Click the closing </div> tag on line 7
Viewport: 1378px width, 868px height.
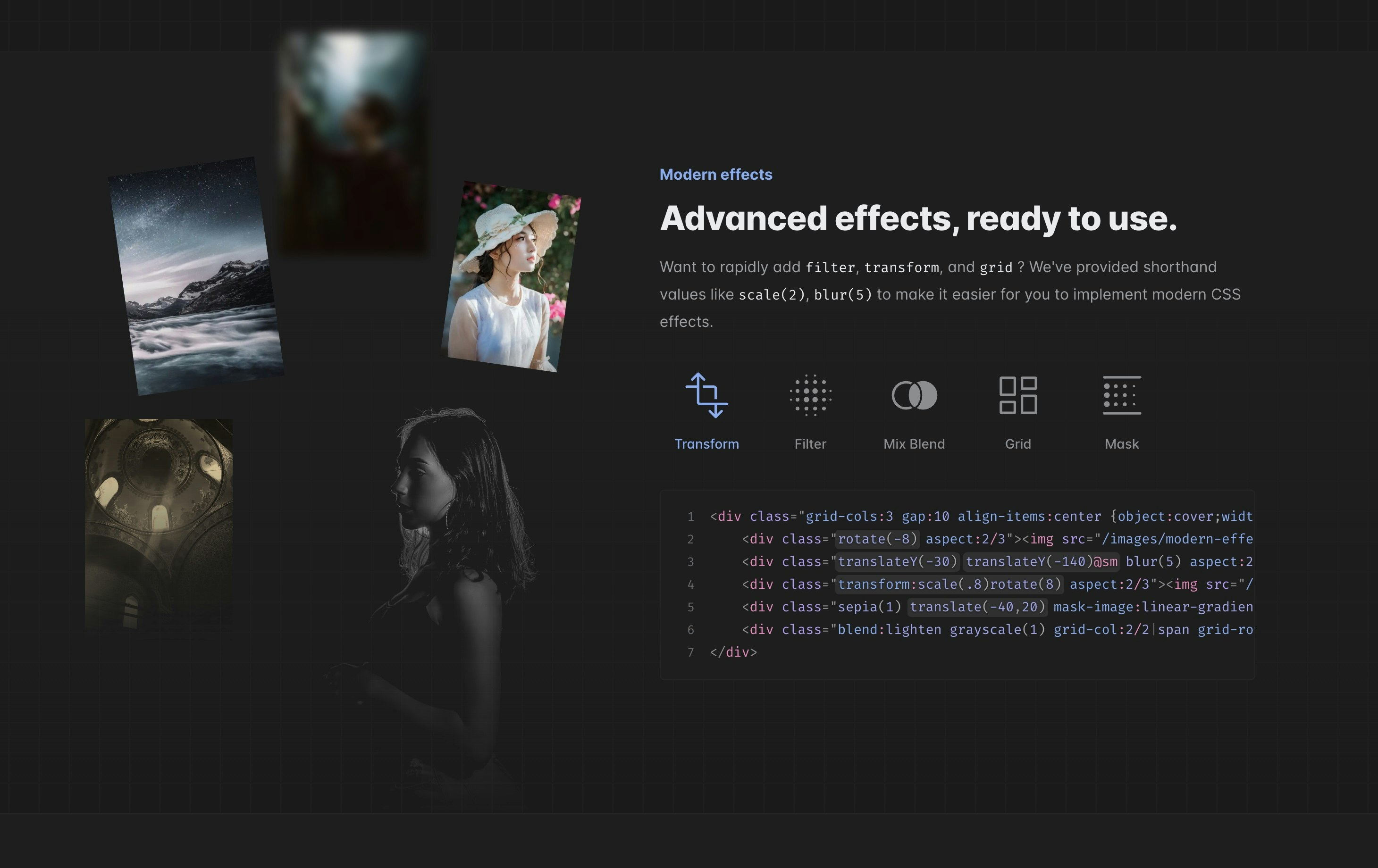(733, 652)
